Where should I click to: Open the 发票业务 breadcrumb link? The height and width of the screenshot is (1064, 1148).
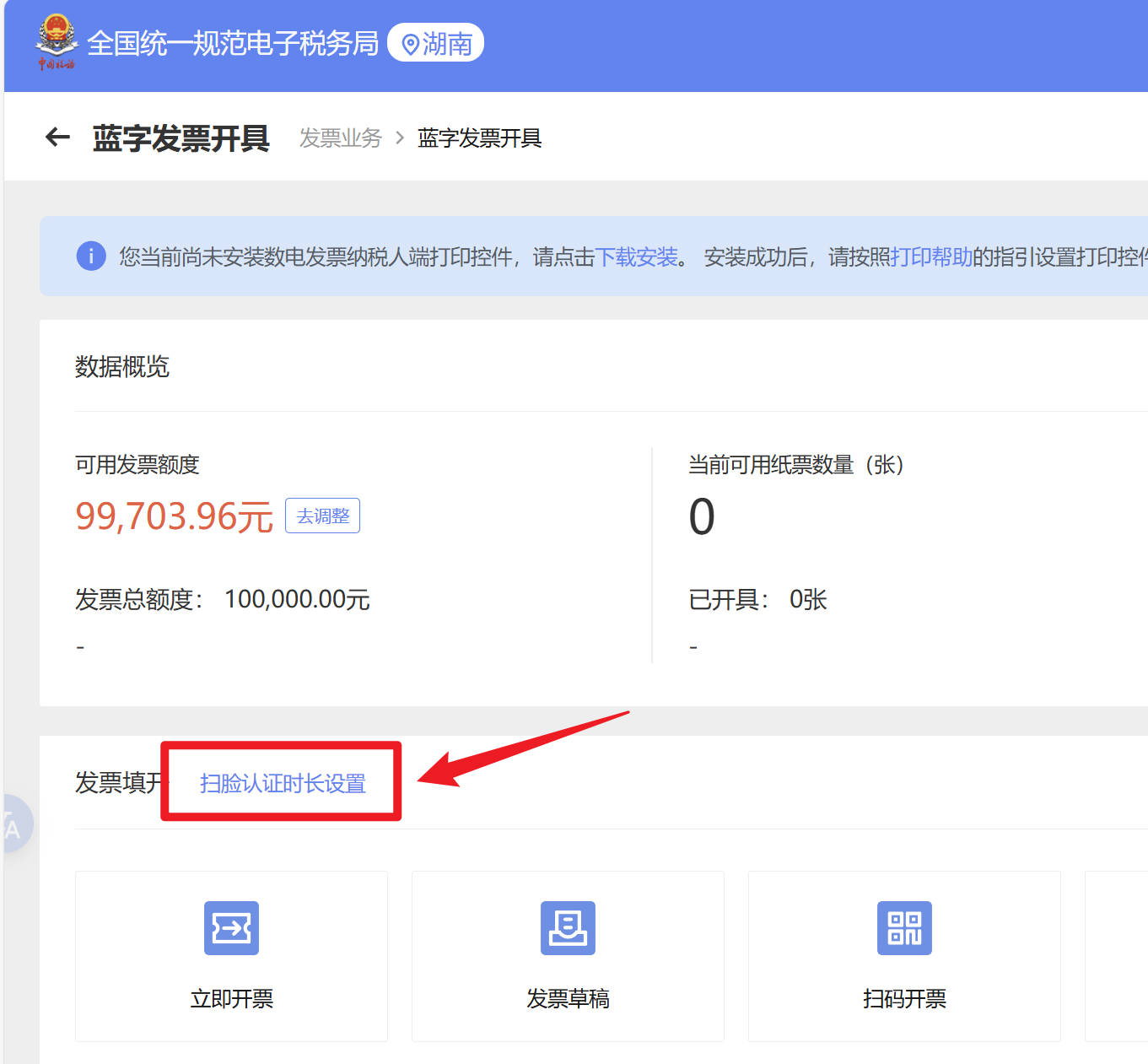click(x=341, y=138)
